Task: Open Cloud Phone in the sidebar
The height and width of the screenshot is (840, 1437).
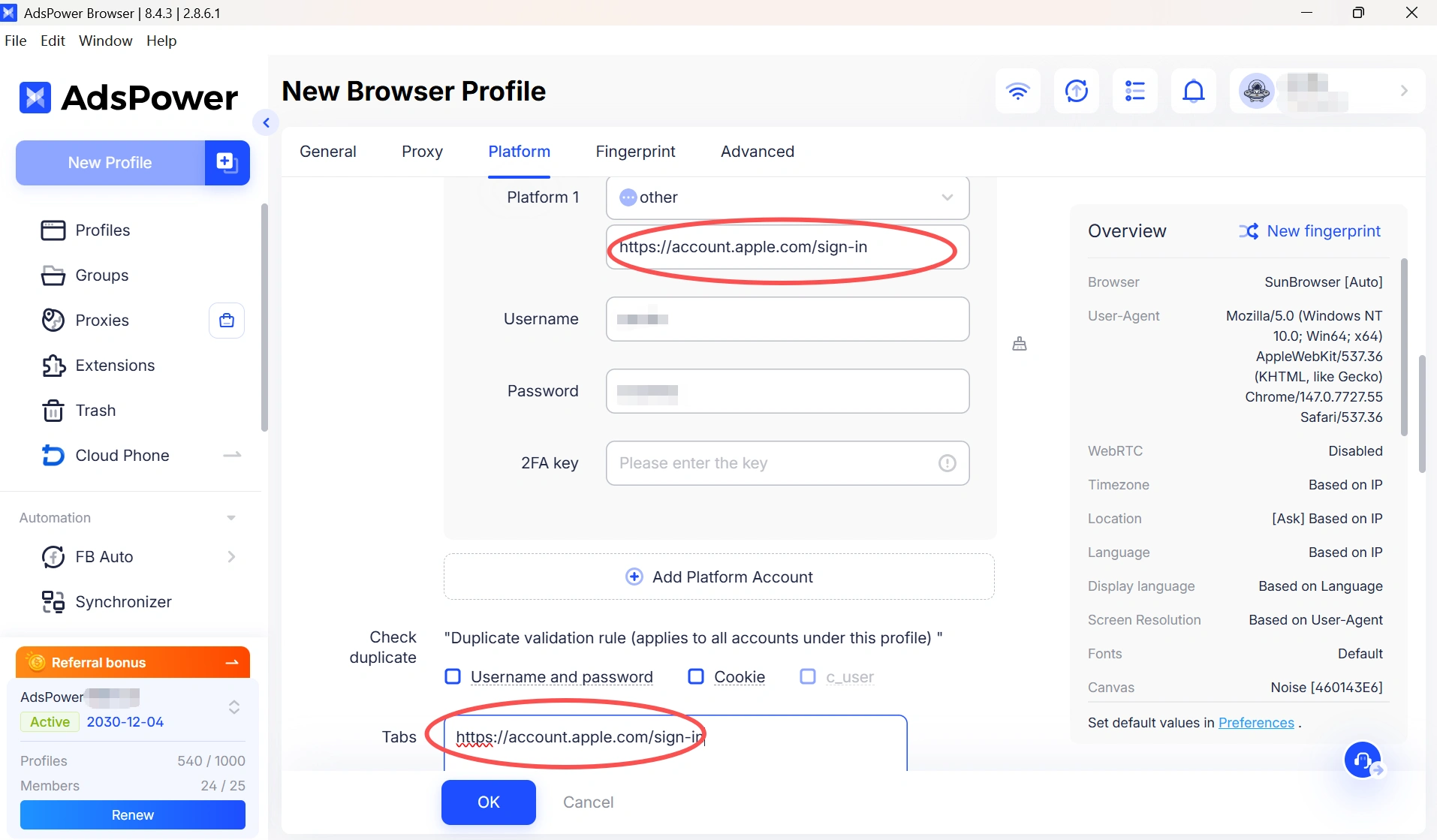Action: click(122, 456)
